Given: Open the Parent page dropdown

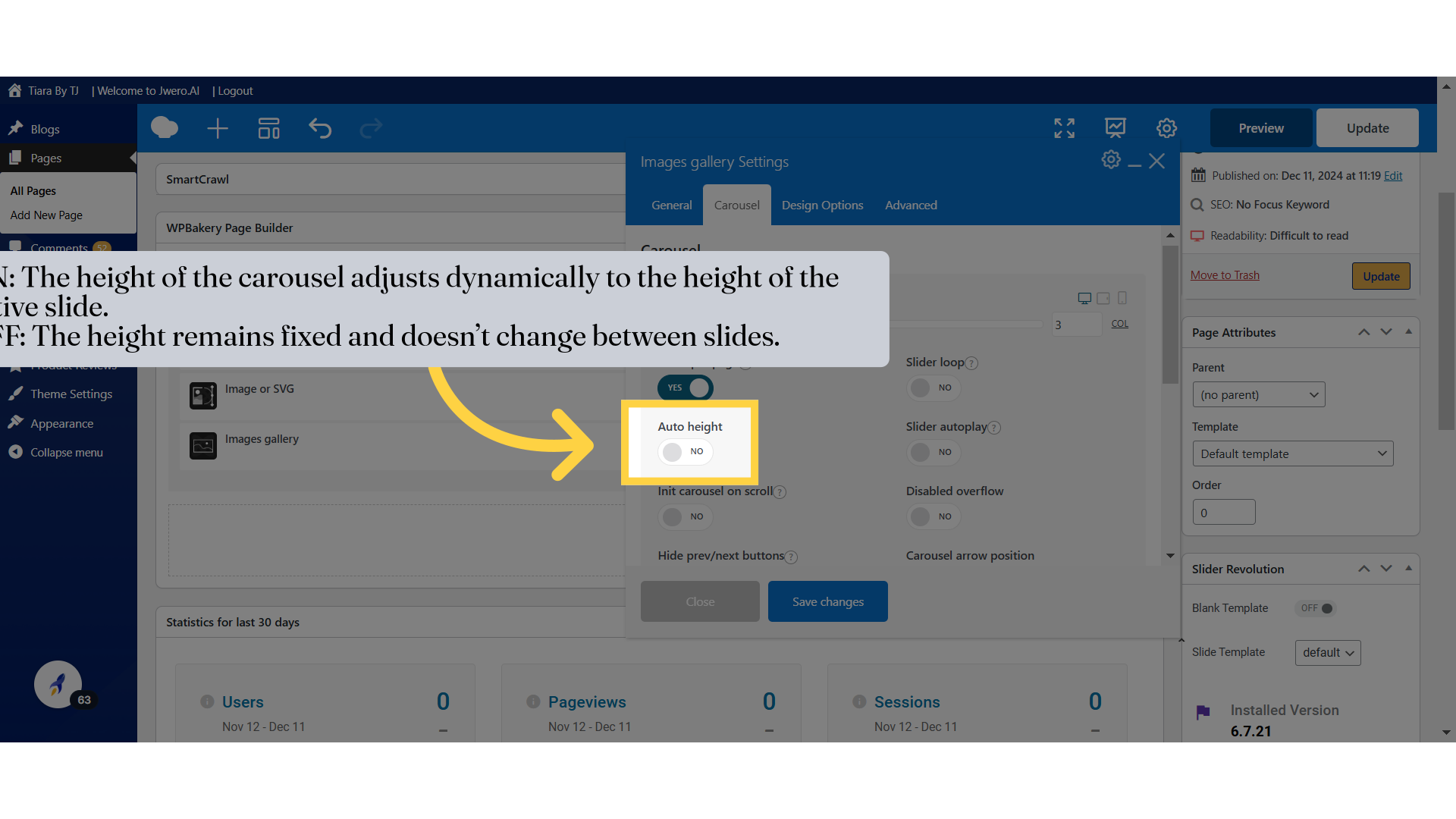Looking at the screenshot, I should point(1258,394).
